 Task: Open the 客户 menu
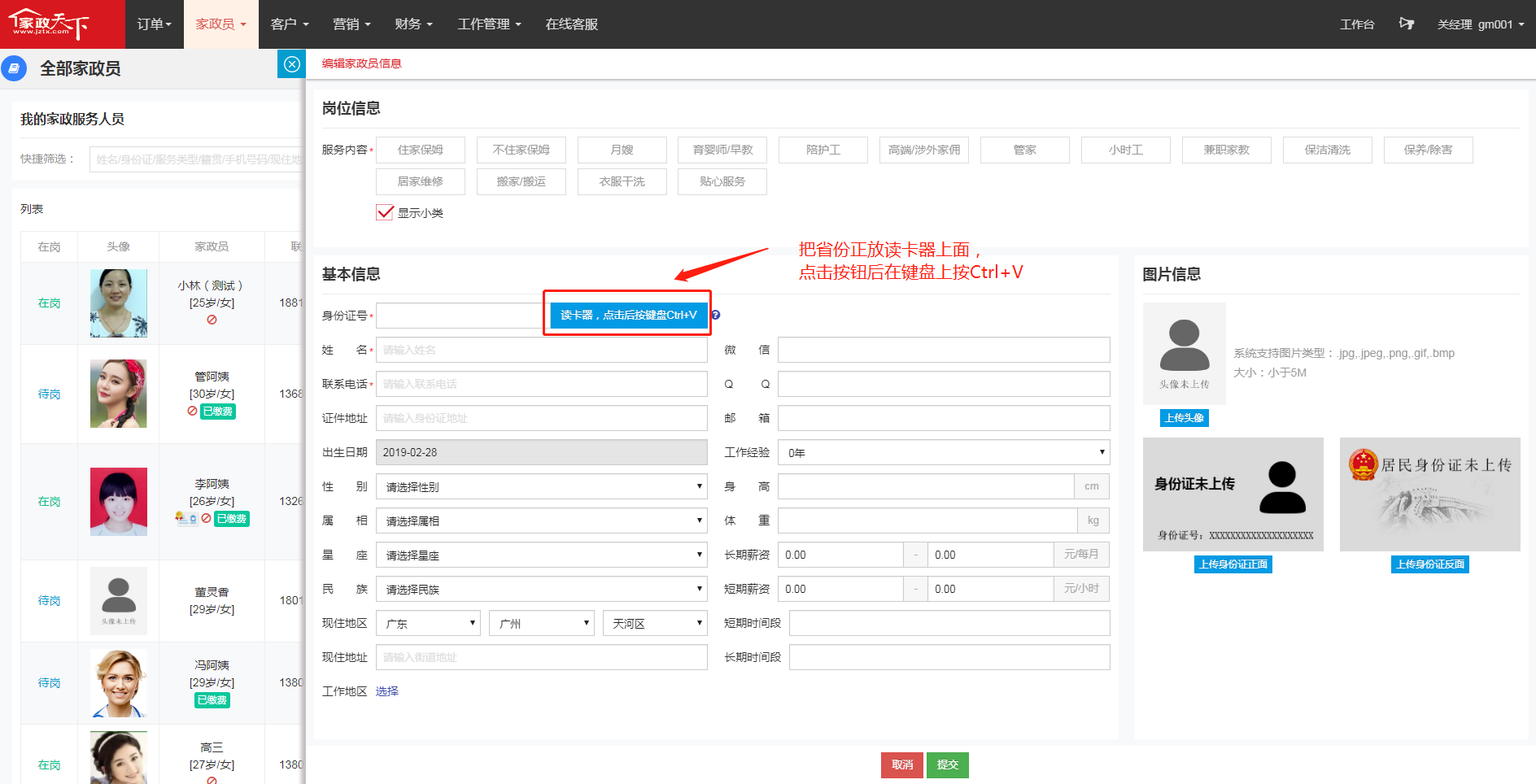pyautogui.click(x=290, y=24)
